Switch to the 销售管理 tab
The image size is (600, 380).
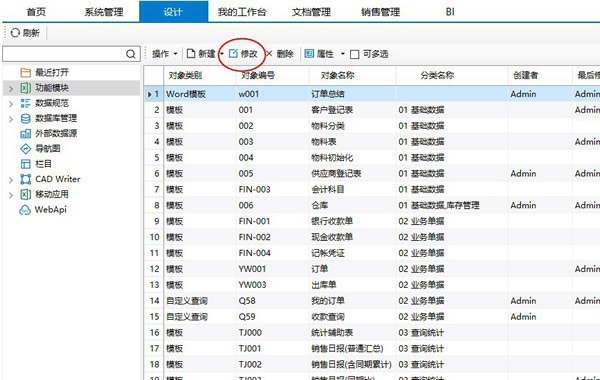[380, 12]
